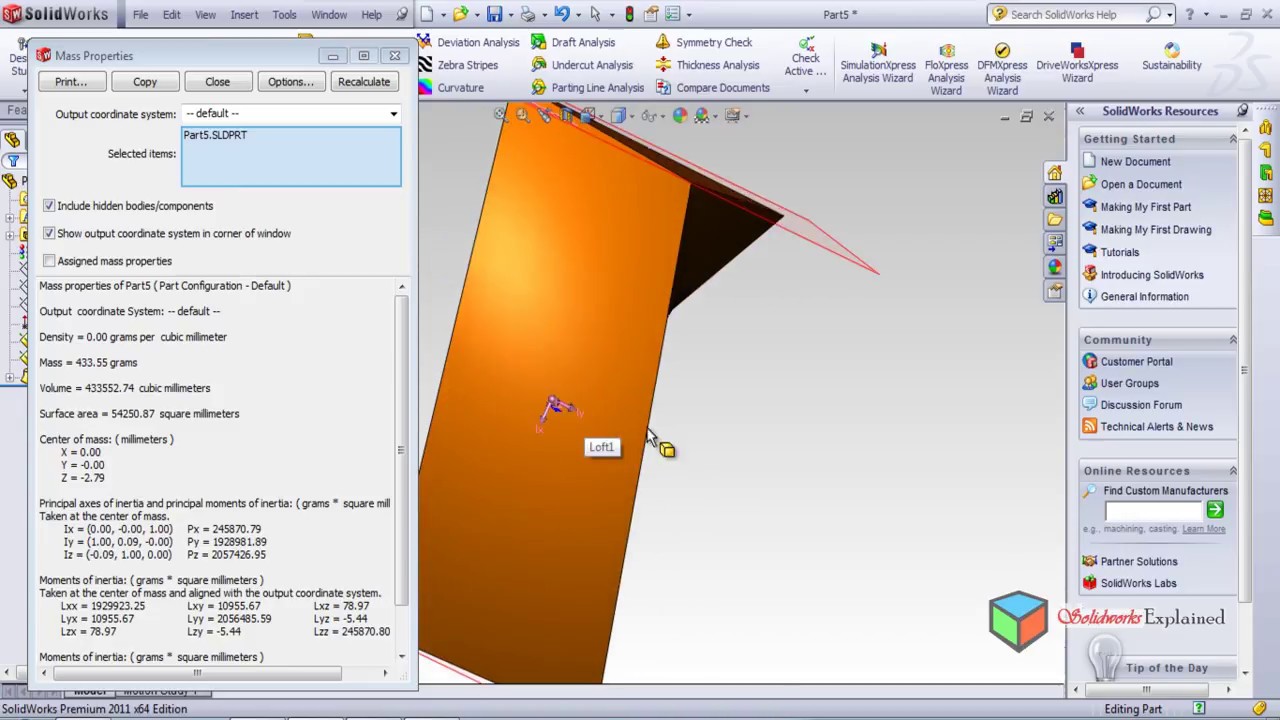Enable Assigned mass properties checkbox

49,261
